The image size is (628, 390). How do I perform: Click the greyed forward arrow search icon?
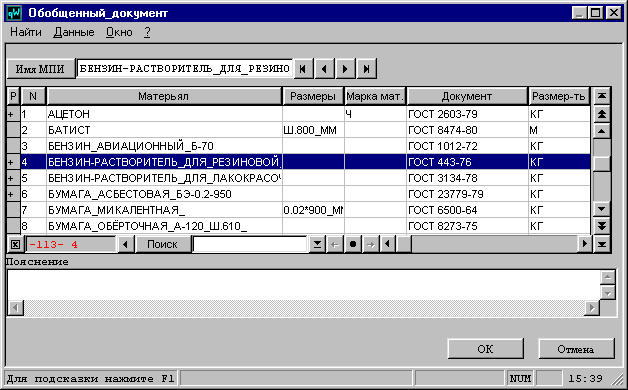point(371,244)
